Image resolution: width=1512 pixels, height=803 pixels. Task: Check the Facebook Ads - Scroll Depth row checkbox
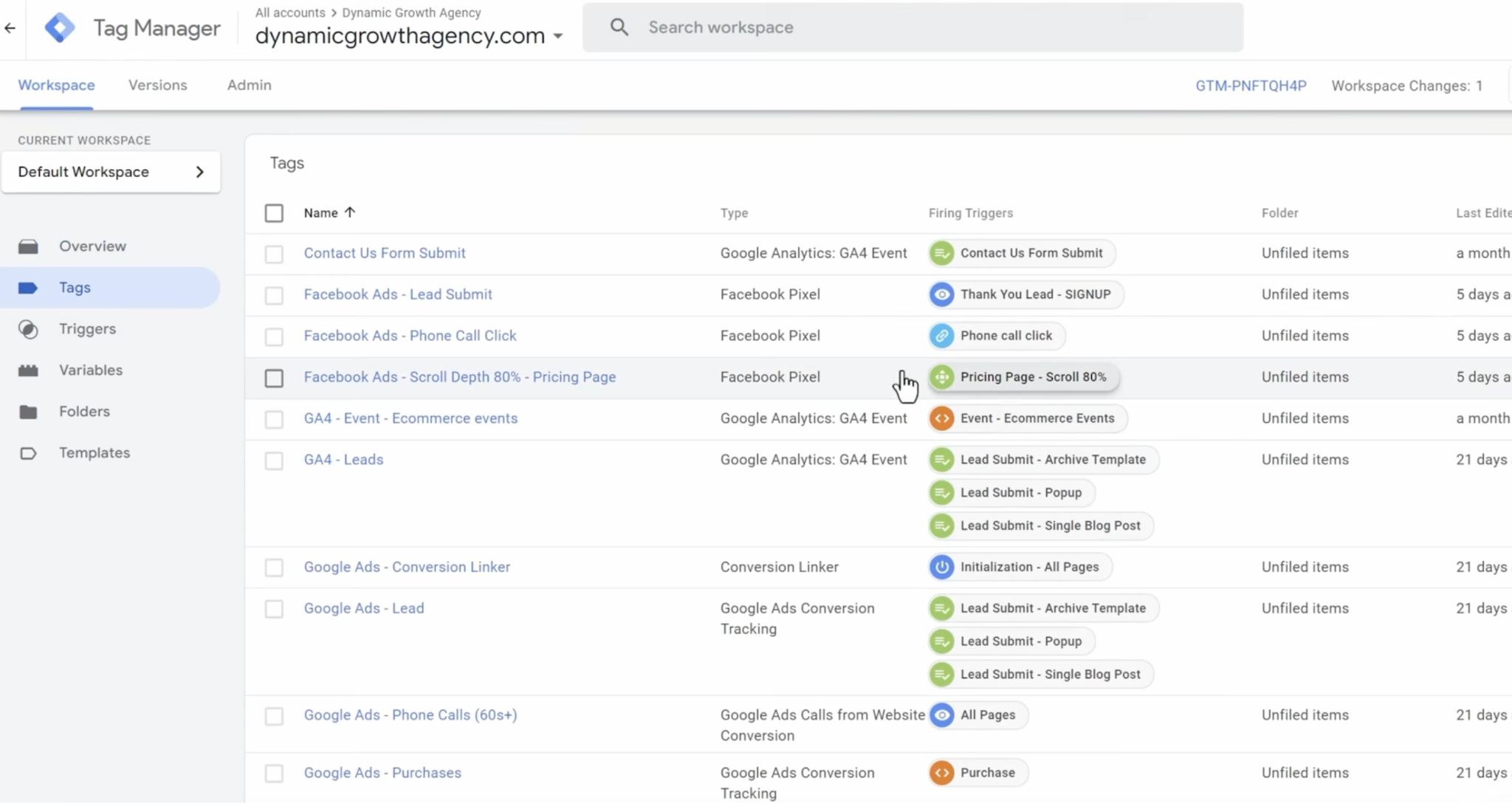tap(274, 378)
